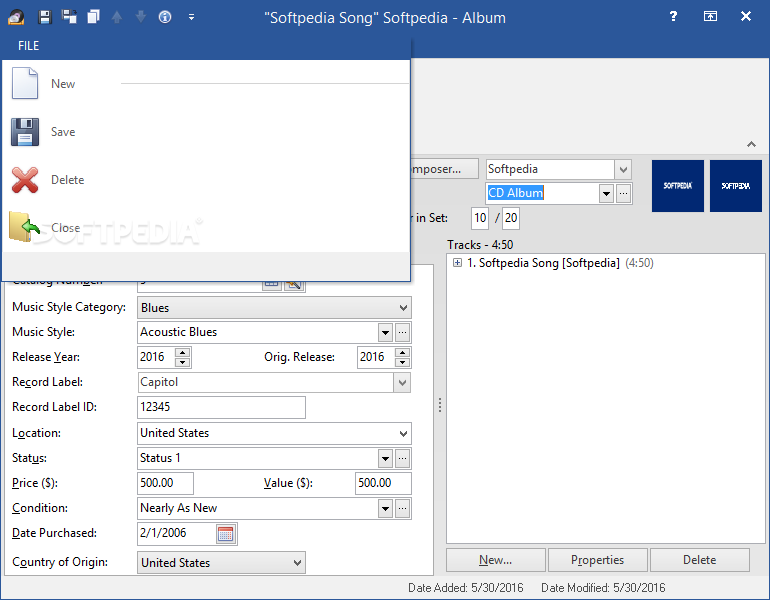
Task: Open the Music Style dropdown arrow
Action: click(x=385, y=333)
